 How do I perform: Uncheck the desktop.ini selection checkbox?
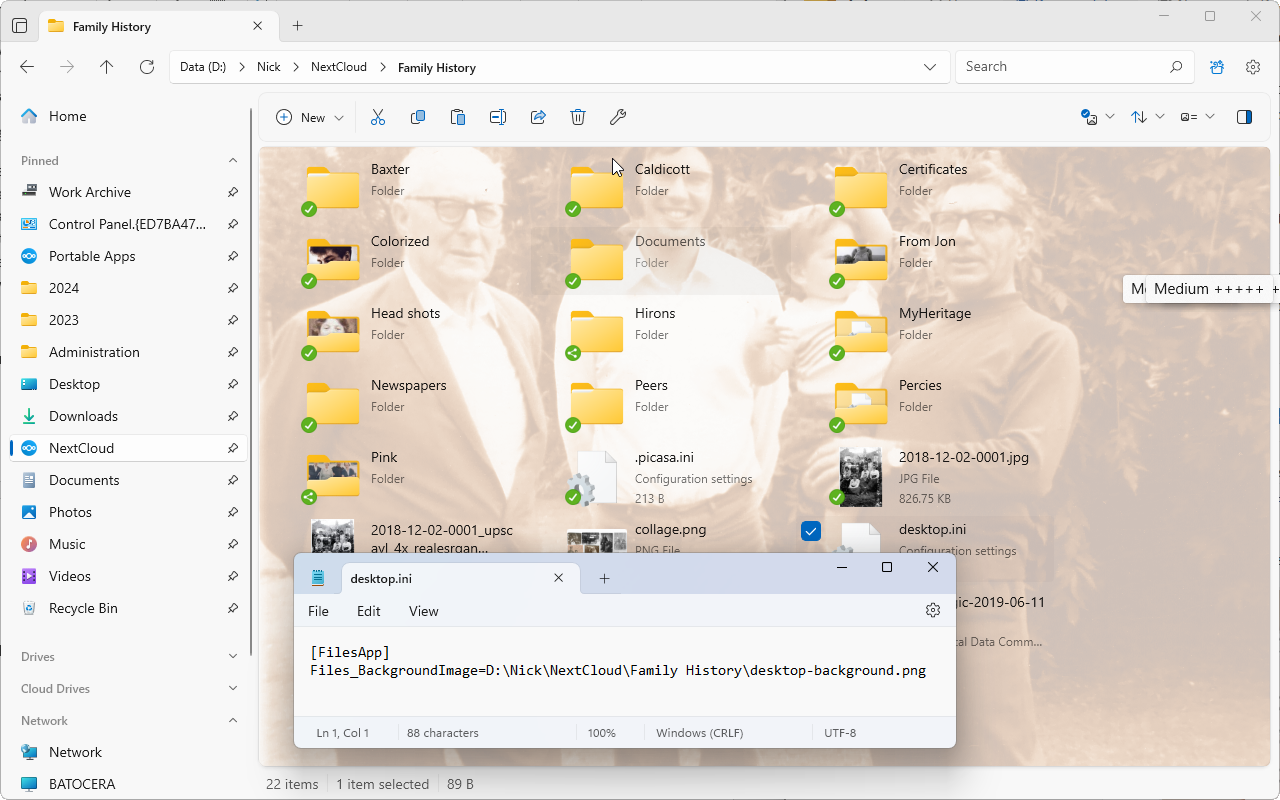[811, 531]
